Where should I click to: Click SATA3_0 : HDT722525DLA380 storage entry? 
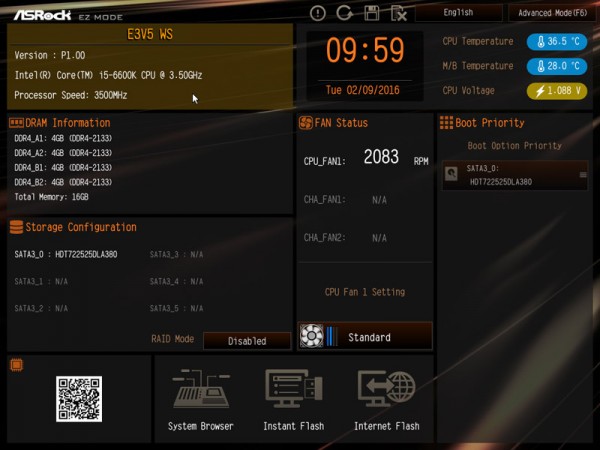pos(66,254)
